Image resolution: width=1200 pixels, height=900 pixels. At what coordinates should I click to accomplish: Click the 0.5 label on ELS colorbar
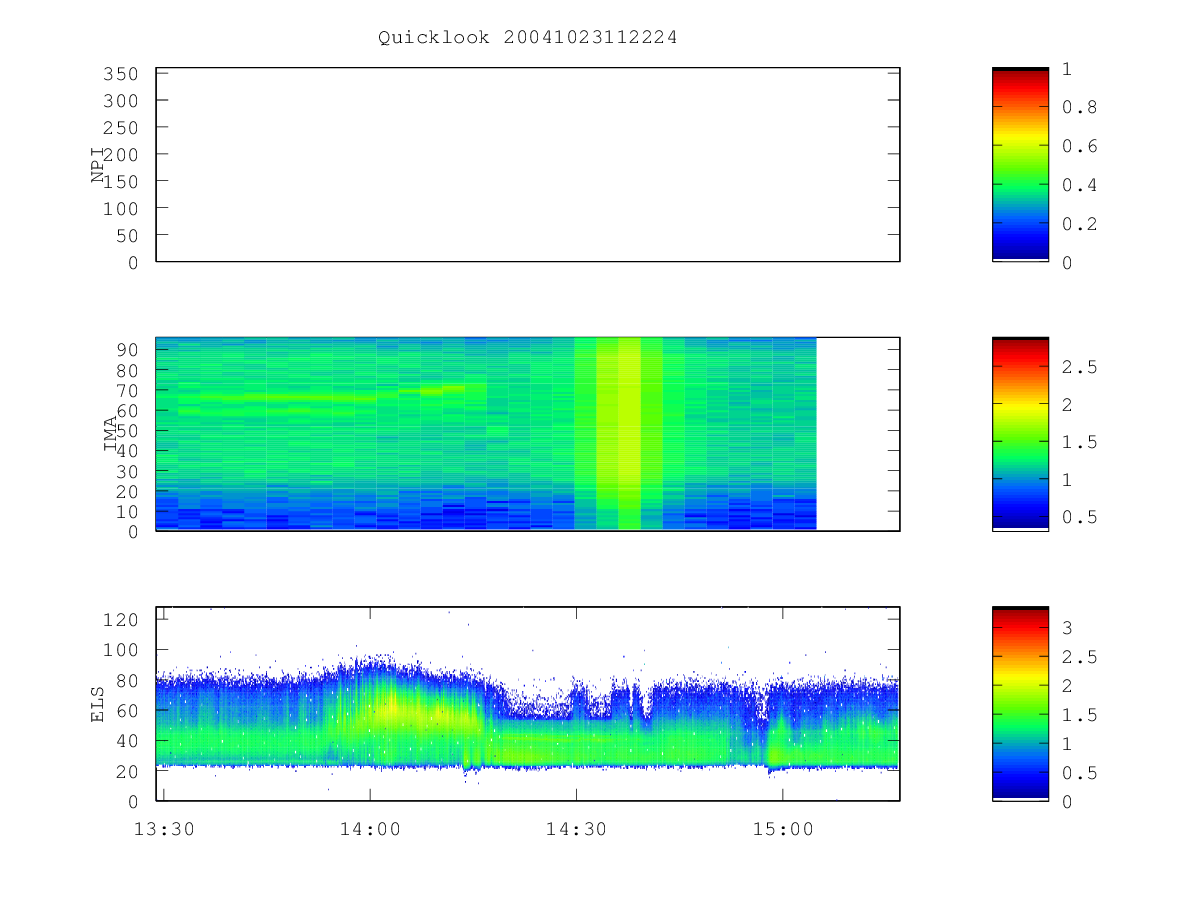click(1079, 773)
